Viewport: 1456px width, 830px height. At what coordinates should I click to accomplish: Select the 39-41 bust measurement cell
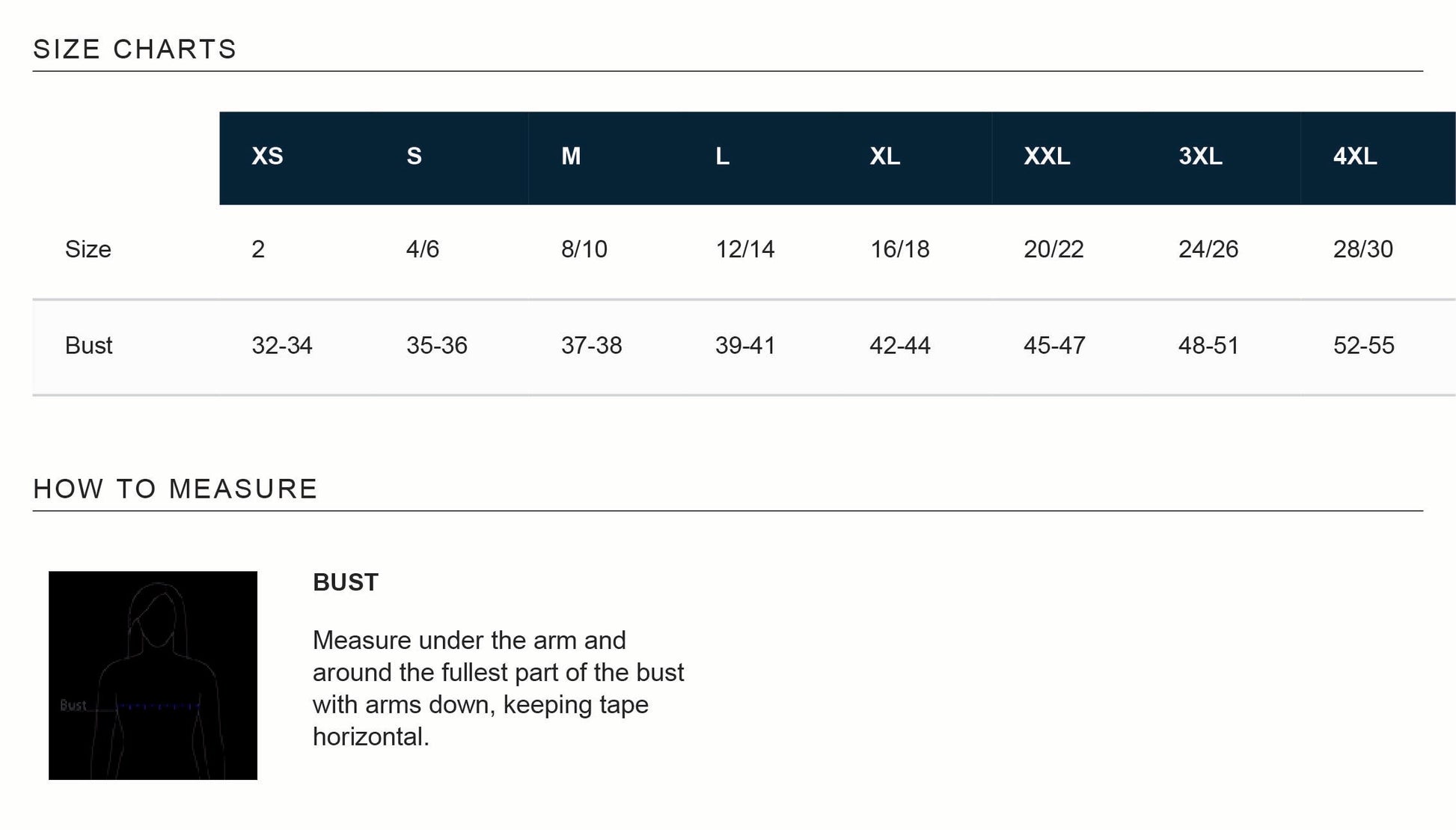[745, 346]
